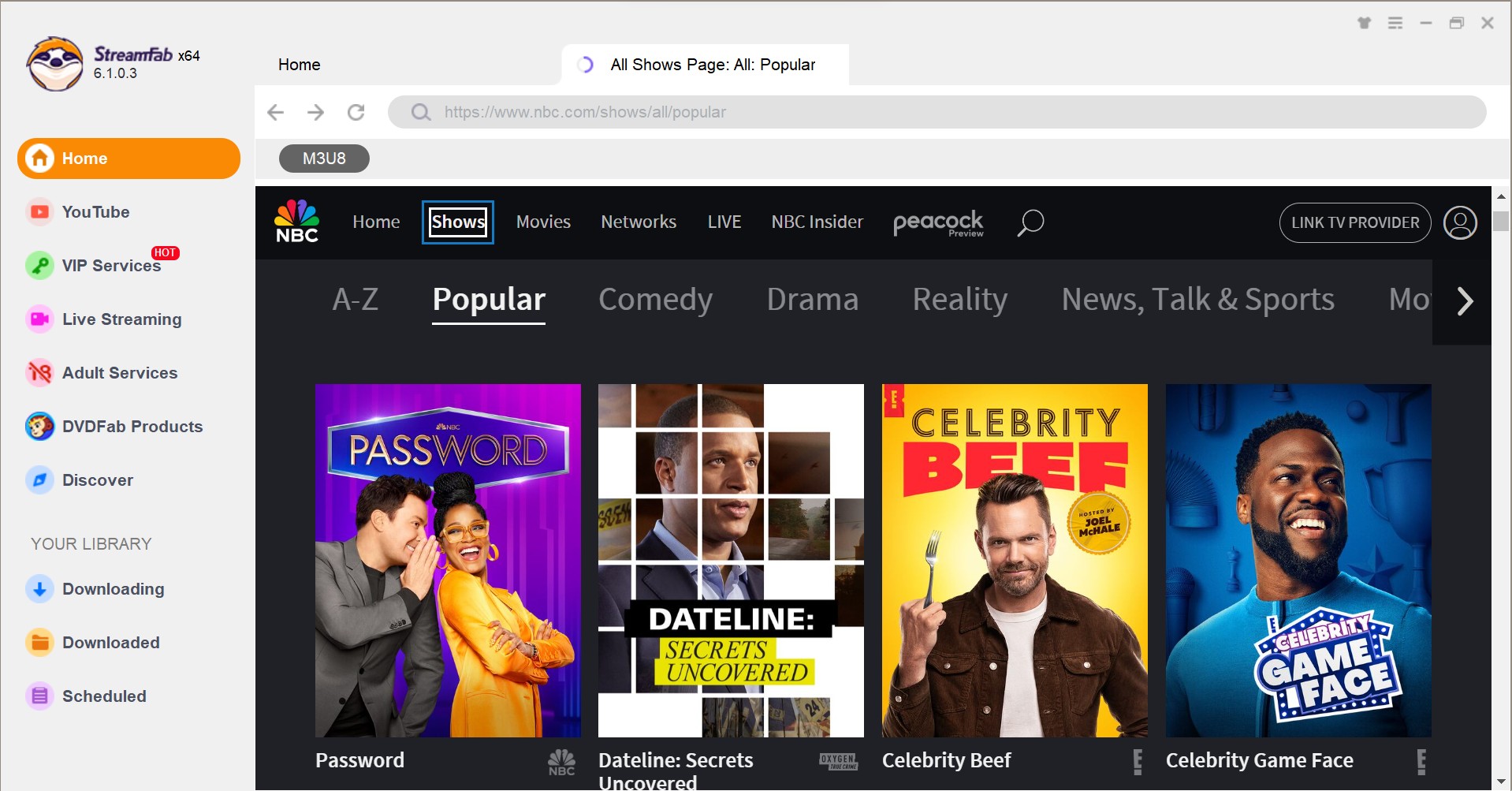Screen dimensions: 1512x791
Task: Select News, Talk & Sports category
Action: (x=1198, y=300)
